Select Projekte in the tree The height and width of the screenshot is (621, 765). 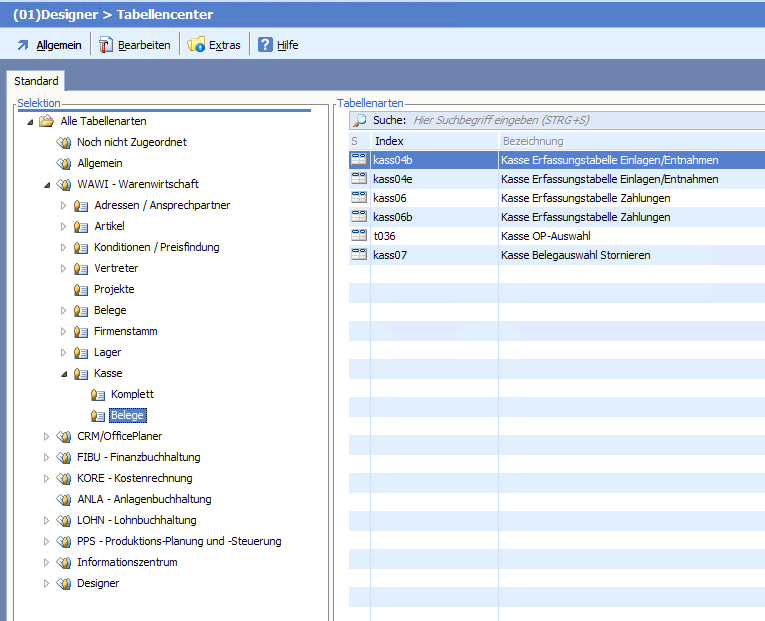114,289
